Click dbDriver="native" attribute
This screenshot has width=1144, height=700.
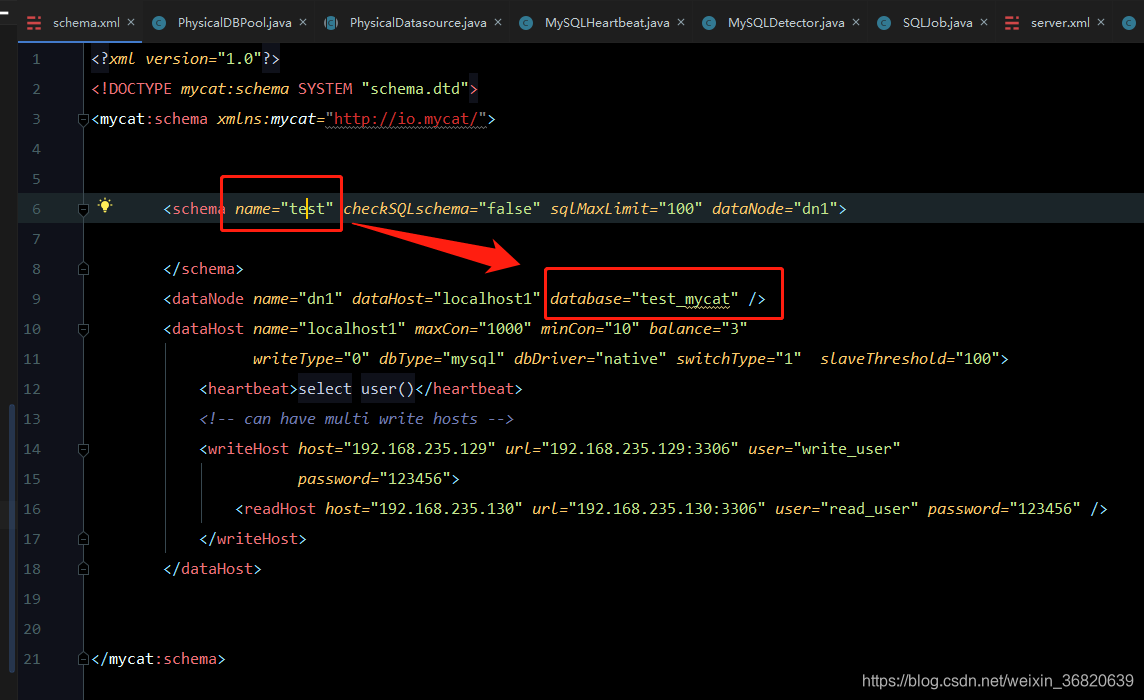pos(590,359)
